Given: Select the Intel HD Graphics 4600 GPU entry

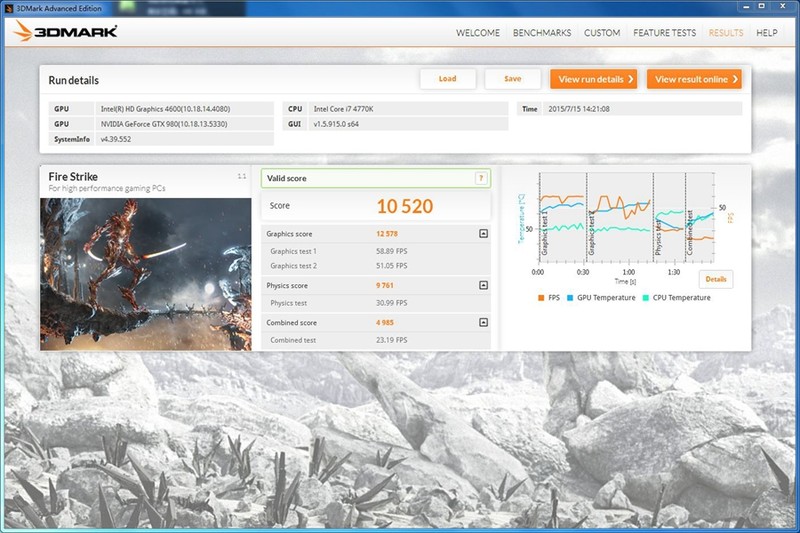Looking at the screenshot, I should (x=165, y=109).
